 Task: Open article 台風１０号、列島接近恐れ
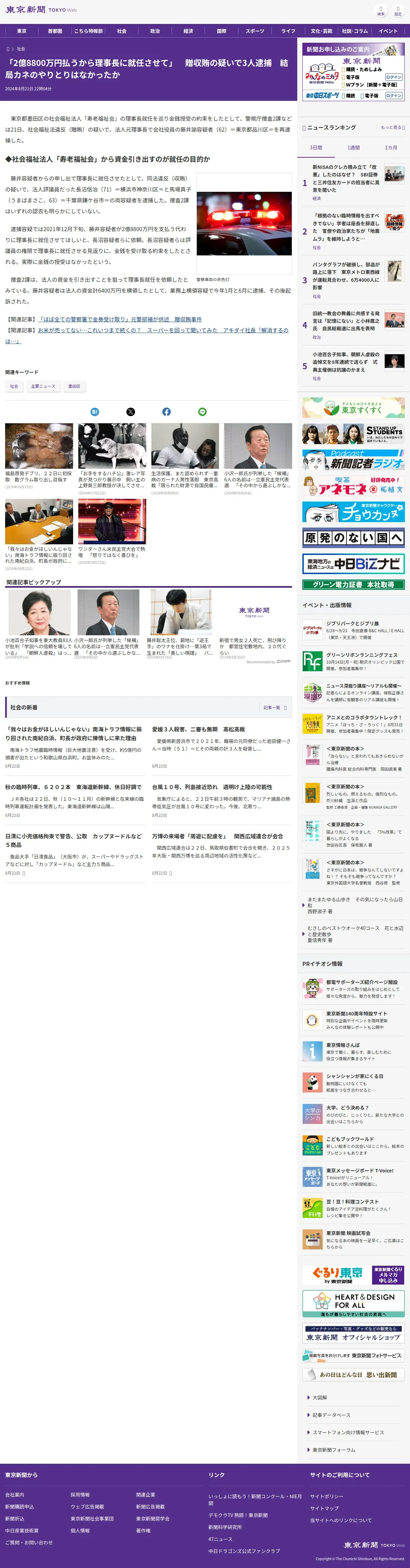click(212, 787)
